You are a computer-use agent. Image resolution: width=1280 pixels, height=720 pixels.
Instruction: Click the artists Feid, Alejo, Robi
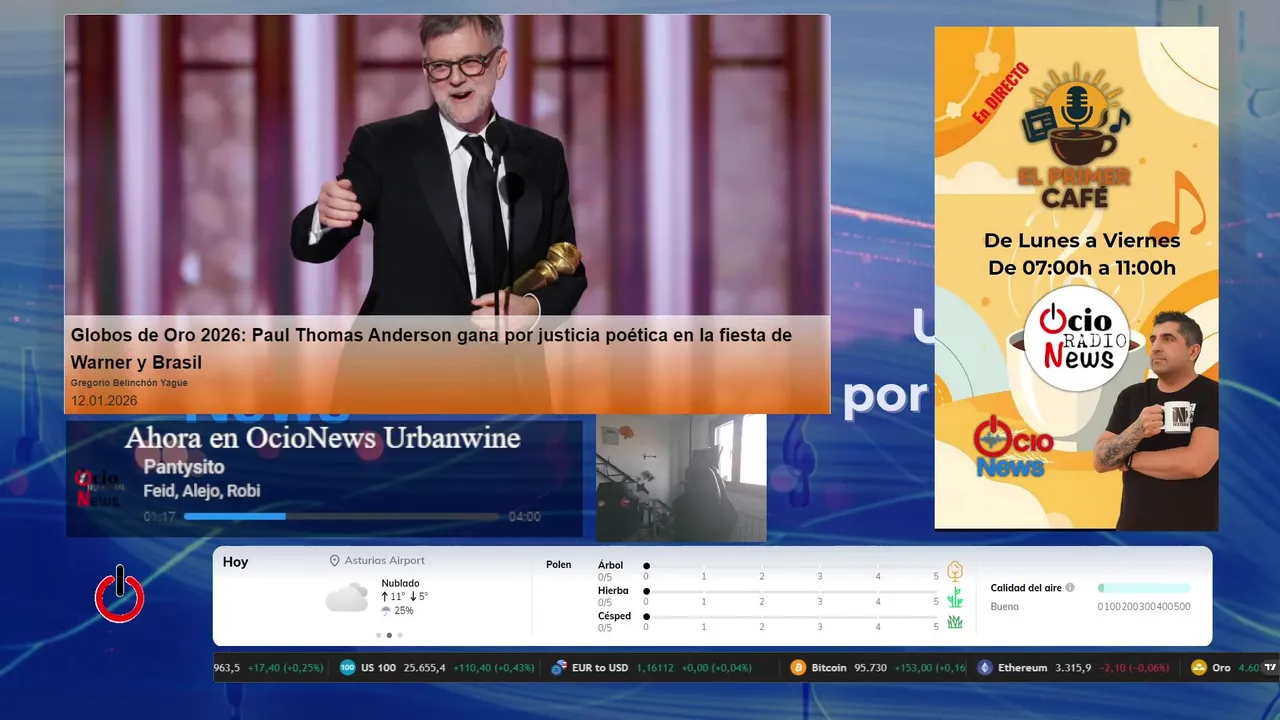(x=202, y=491)
